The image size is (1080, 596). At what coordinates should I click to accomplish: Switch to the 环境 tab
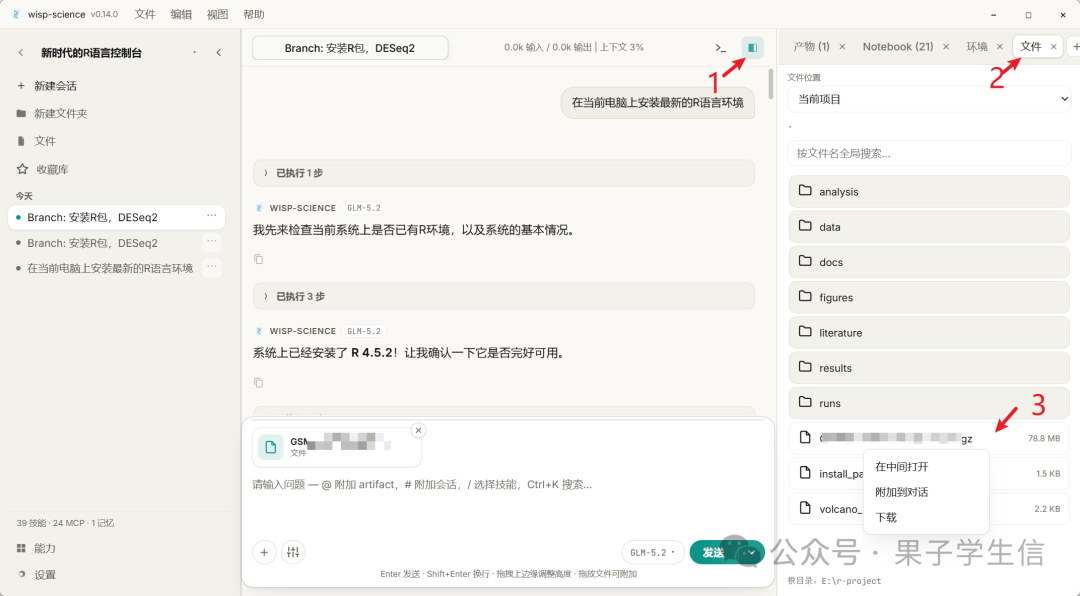977,46
